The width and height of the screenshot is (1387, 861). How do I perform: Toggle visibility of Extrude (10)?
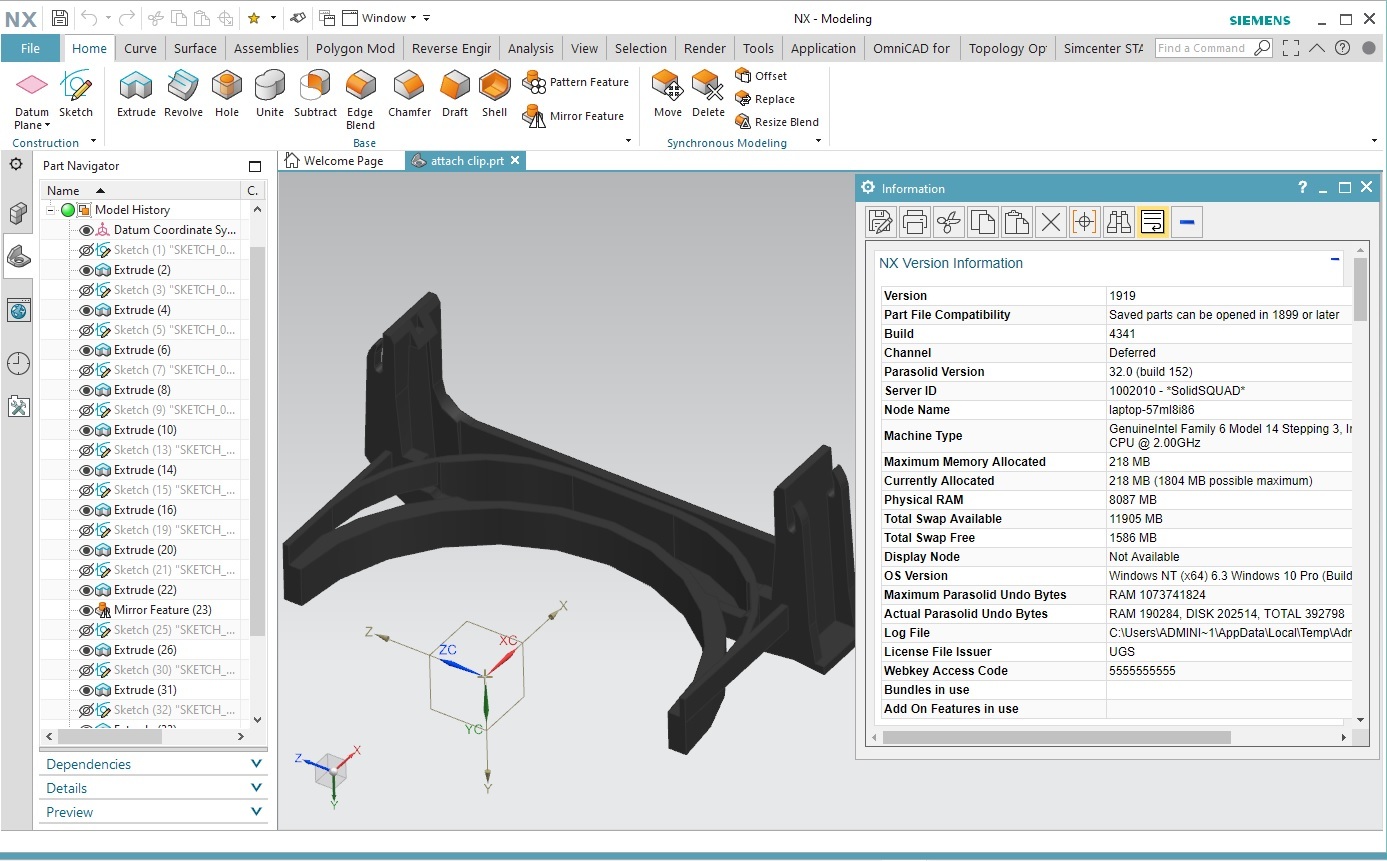click(86, 430)
